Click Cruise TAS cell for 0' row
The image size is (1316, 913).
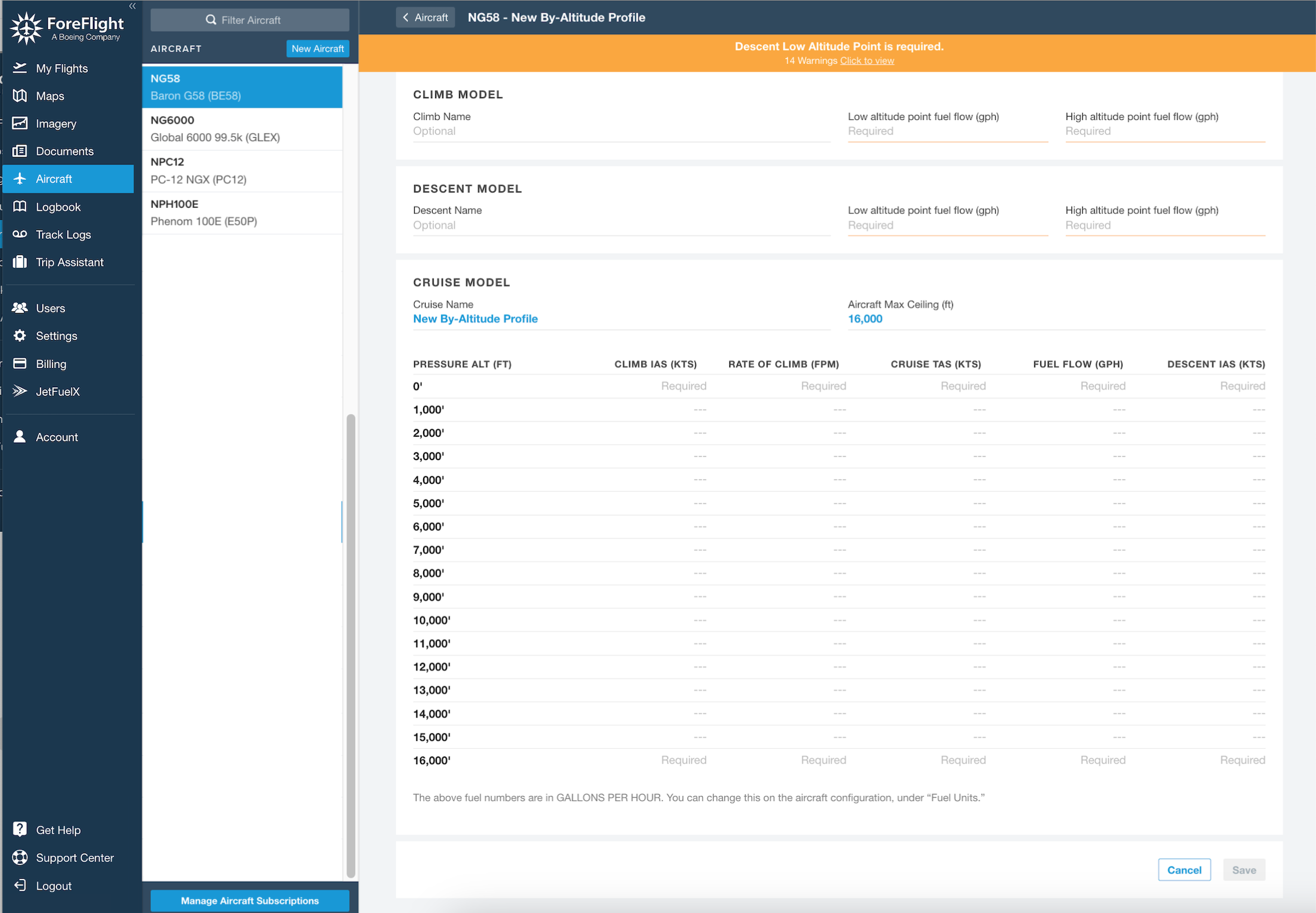click(x=963, y=386)
